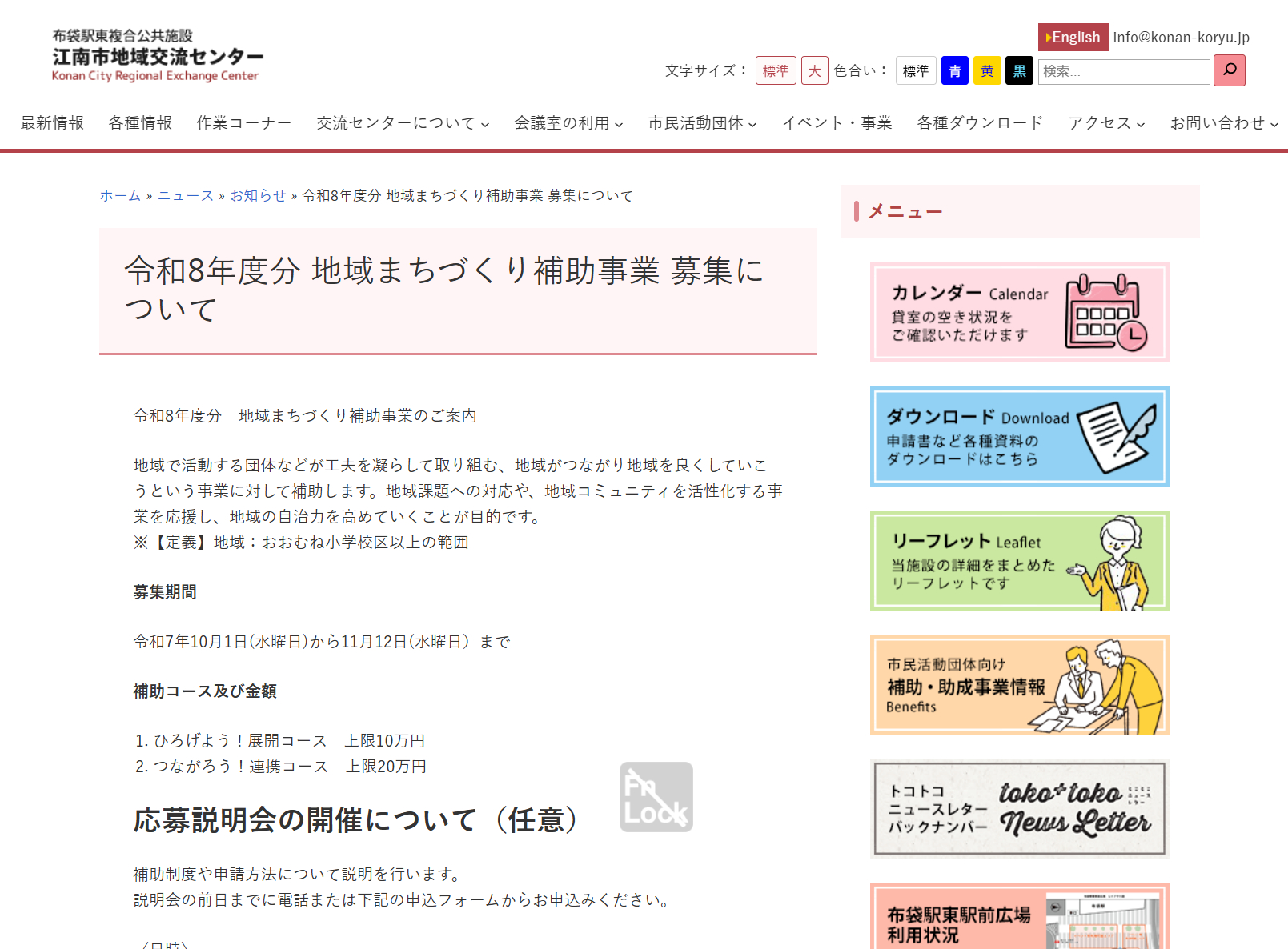The height and width of the screenshot is (949, 1288).
Task: Go to ホーム breadcrumb link
Action: tap(120, 196)
